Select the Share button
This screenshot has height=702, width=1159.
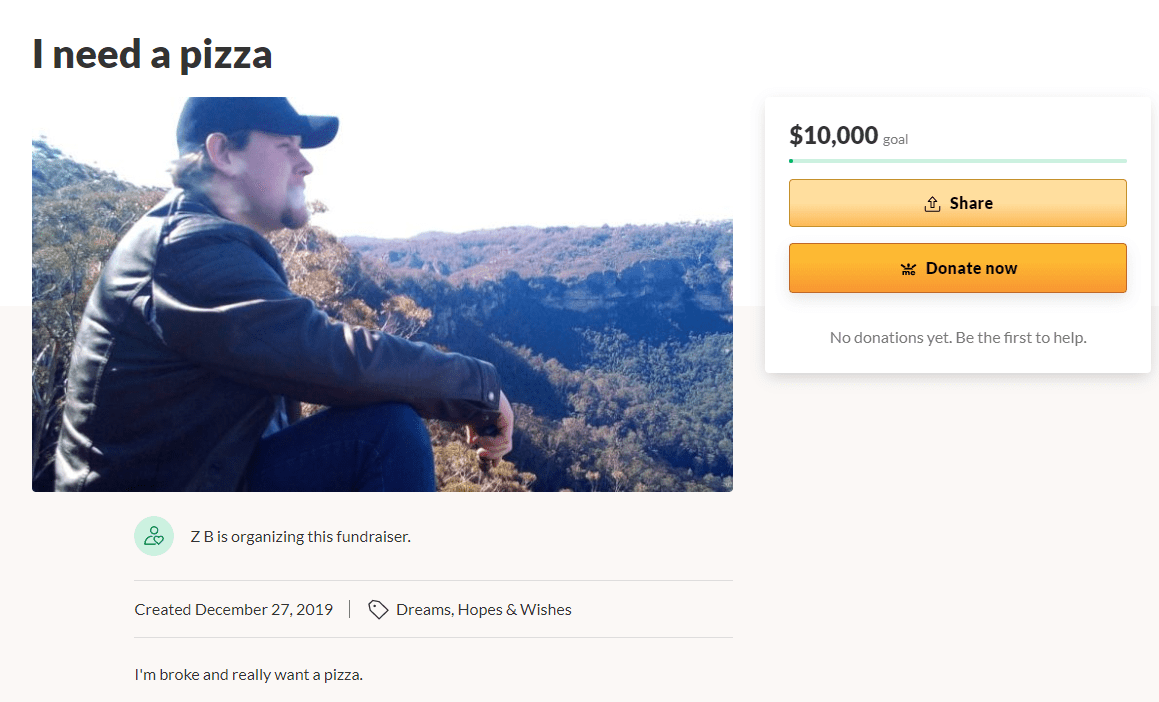click(957, 202)
